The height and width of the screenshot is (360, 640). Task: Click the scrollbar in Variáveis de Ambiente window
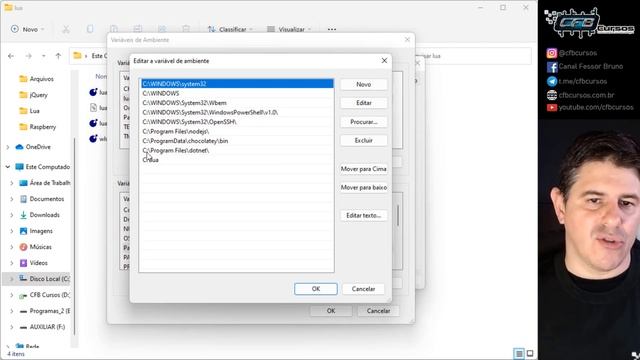pos(398,215)
